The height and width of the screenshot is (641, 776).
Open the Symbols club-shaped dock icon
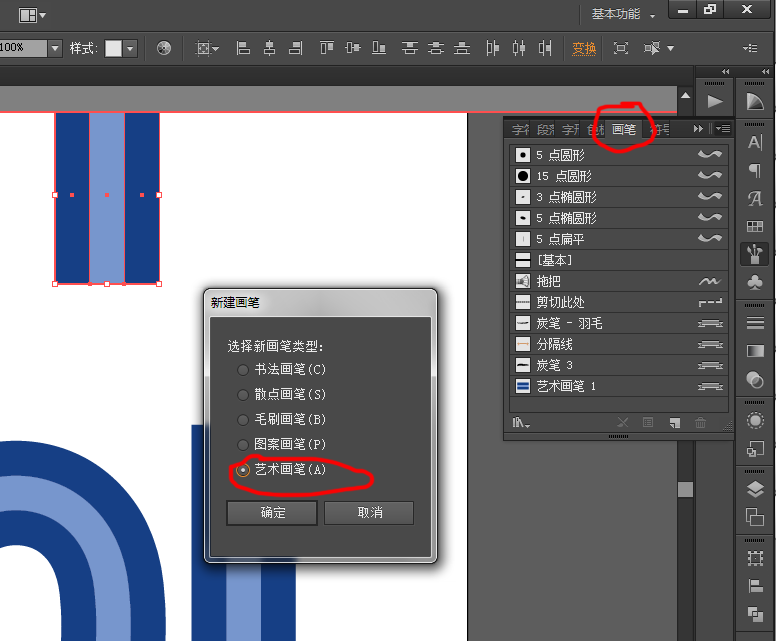click(755, 282)
